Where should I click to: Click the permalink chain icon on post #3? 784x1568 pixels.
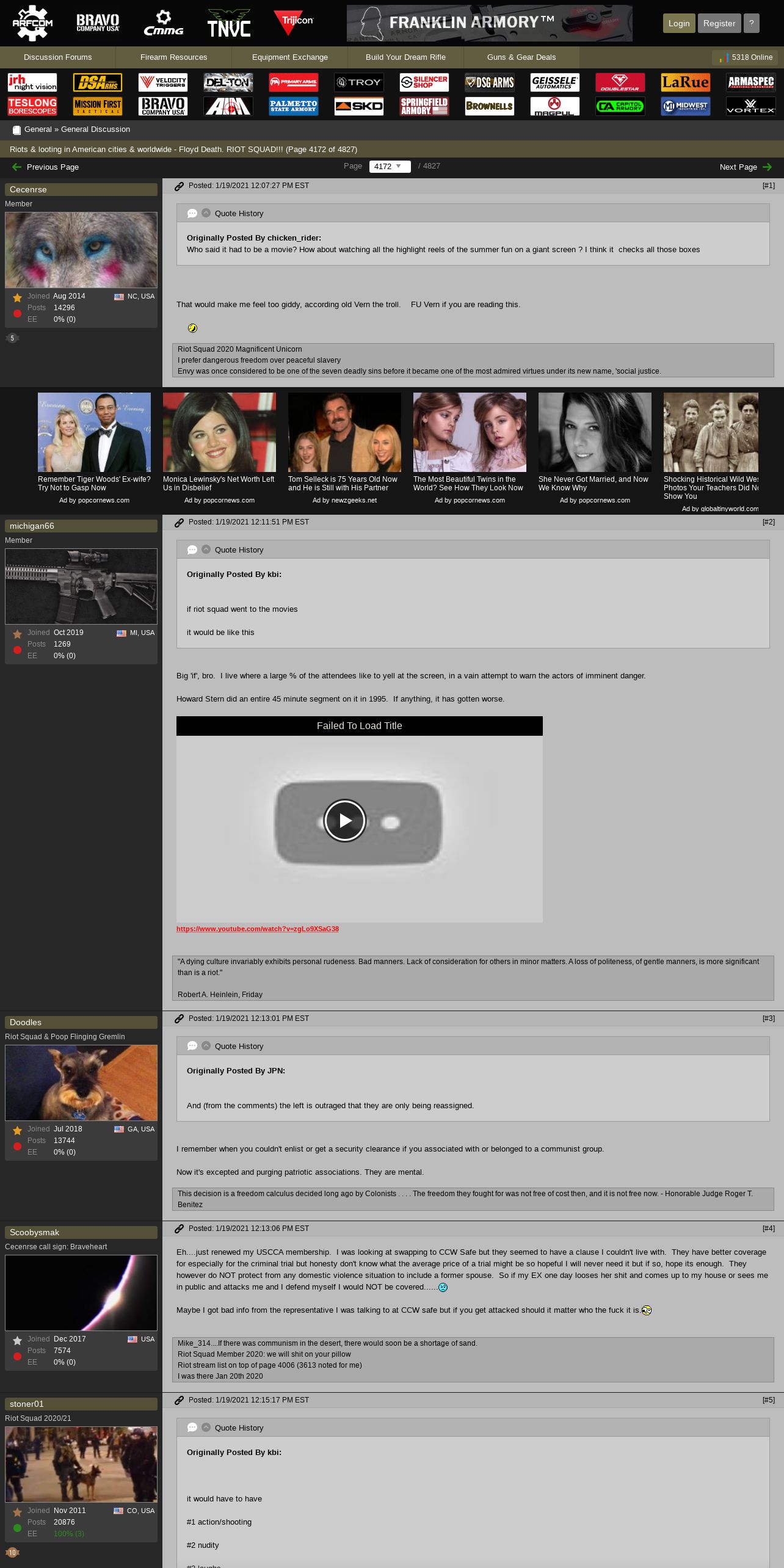[x=179, y=1019]
